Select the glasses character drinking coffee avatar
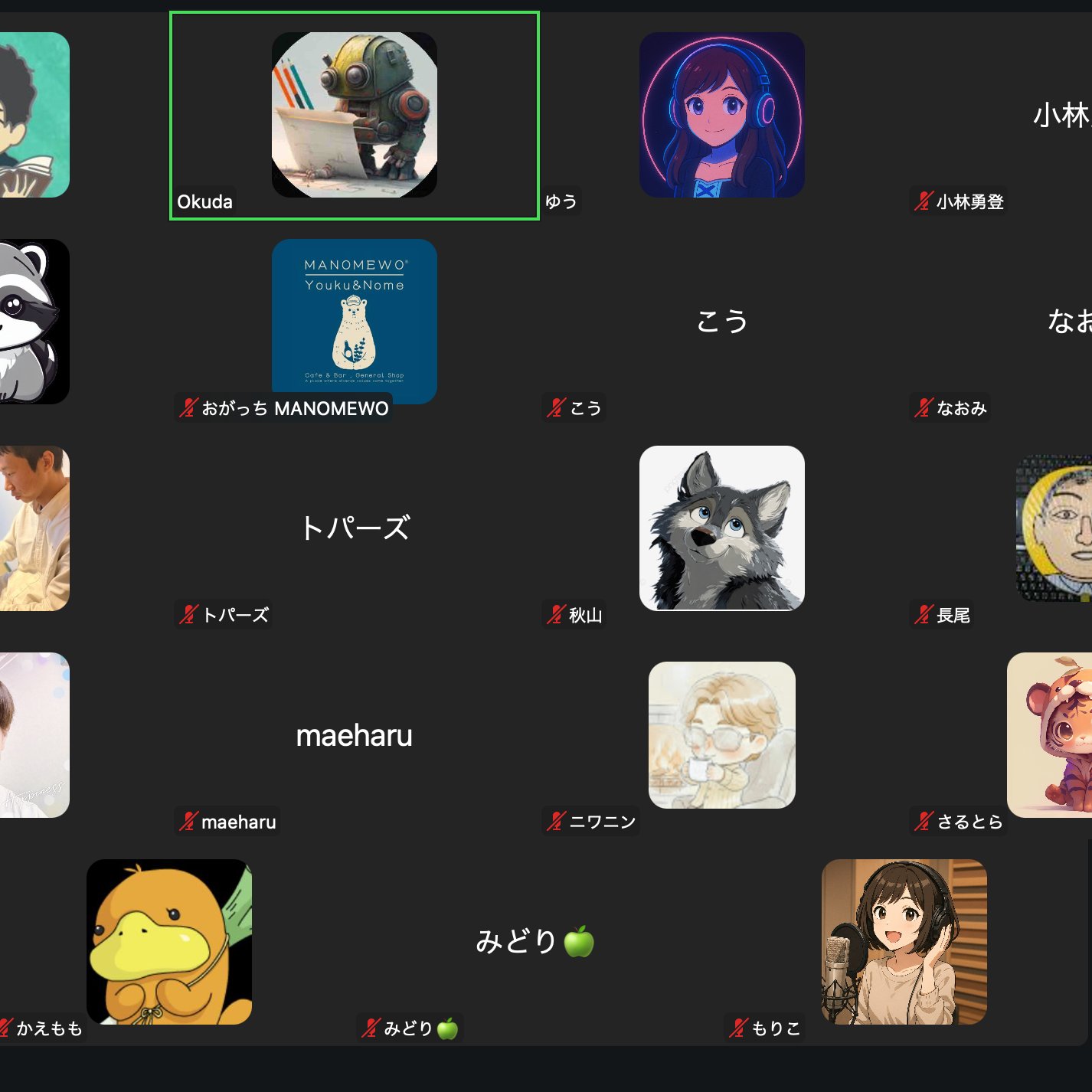The width and height of the screenshot is (1092, 1092). click(x=722, y=735)
